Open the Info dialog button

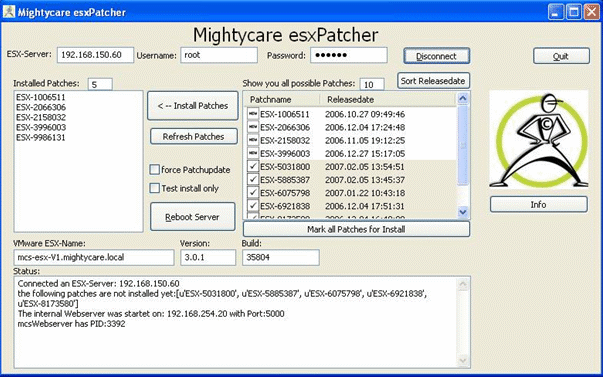pos(539,204)
